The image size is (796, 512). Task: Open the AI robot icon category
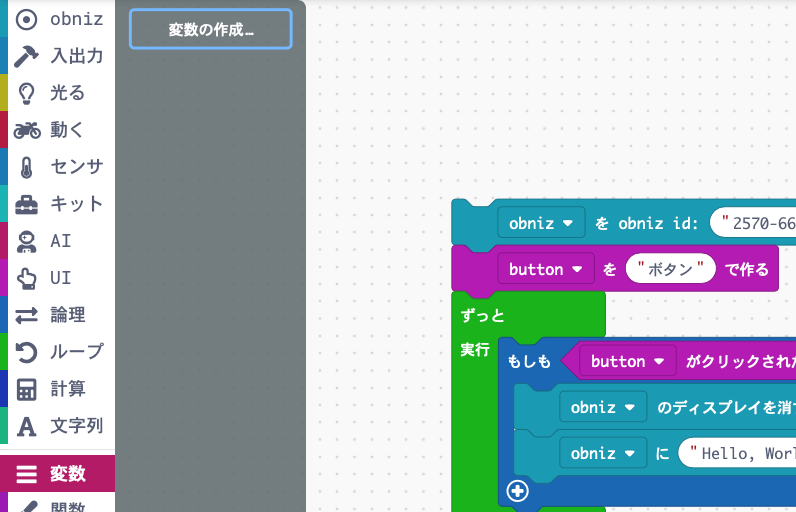click(x=27, y=241)
